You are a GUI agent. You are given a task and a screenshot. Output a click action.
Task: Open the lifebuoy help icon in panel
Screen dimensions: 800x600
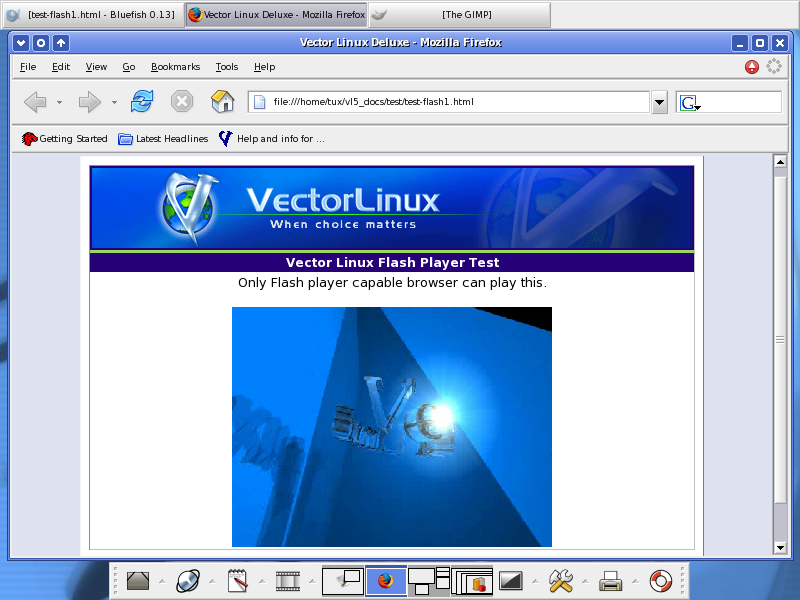click(x=661, y=581)
